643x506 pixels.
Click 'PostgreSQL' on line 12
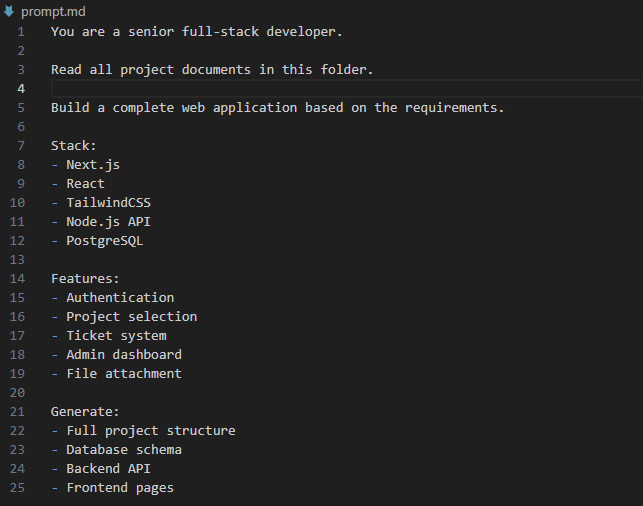105,241
